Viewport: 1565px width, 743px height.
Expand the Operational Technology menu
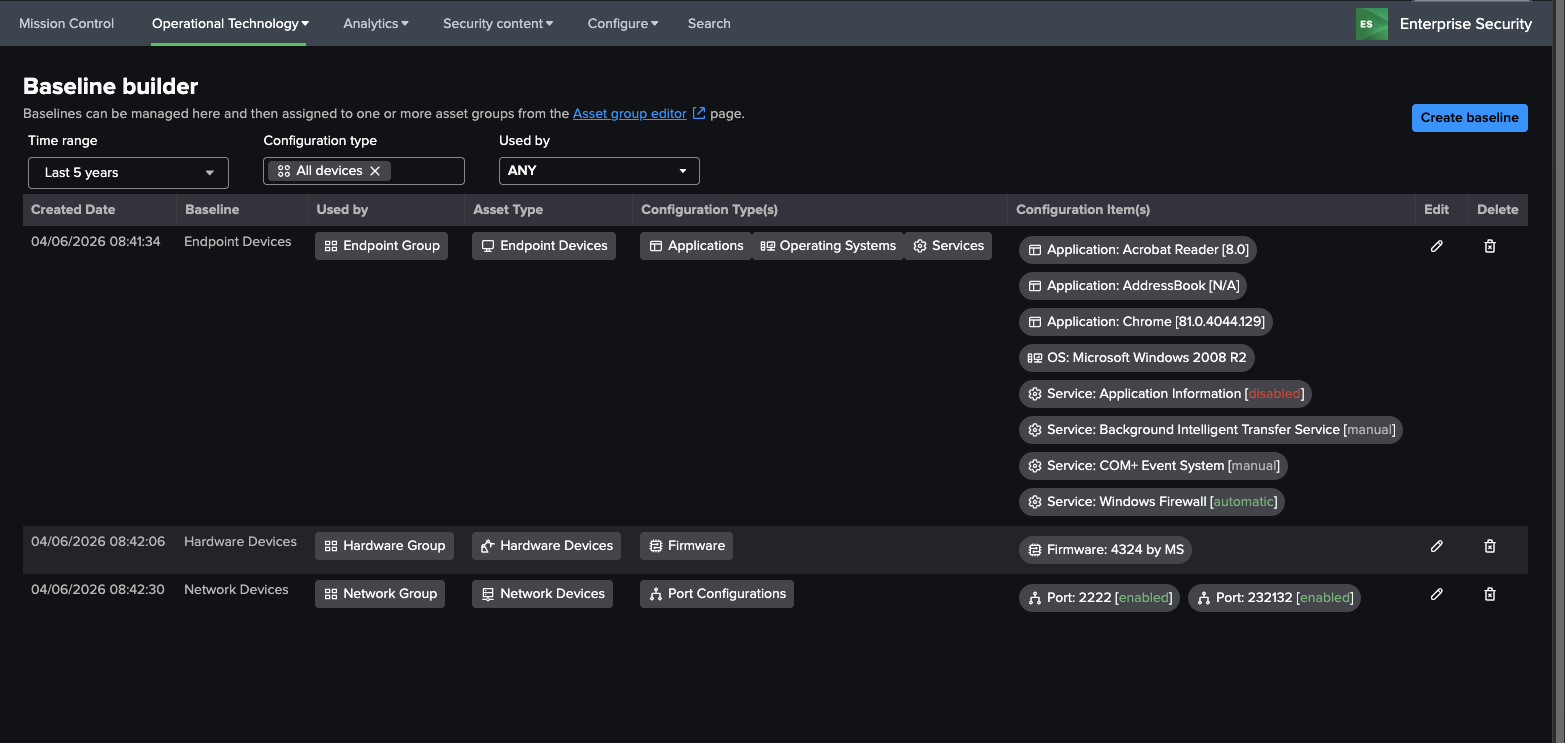pyautogui.click(x=229, y=23)
